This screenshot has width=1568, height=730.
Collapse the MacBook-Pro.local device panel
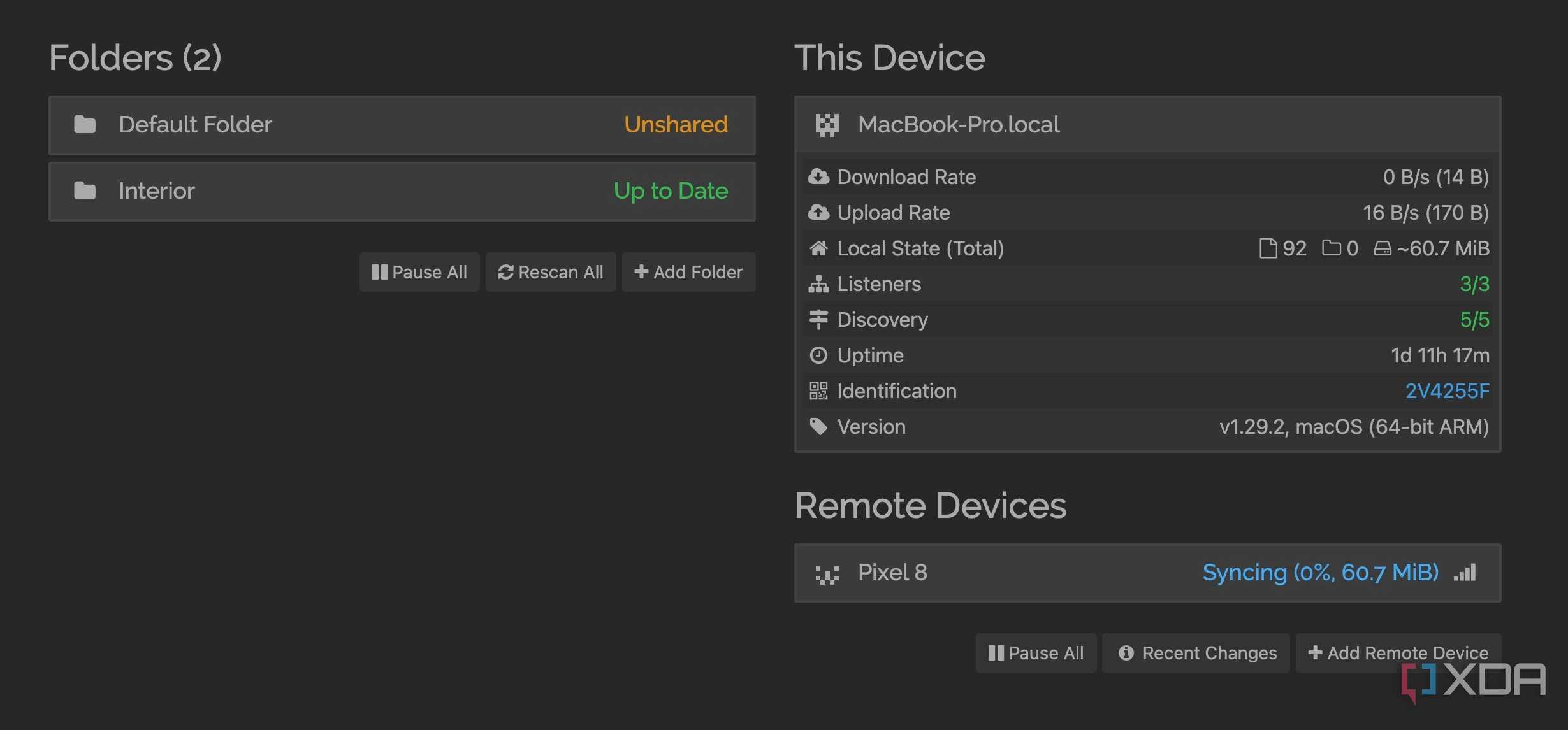point(1147,125)
